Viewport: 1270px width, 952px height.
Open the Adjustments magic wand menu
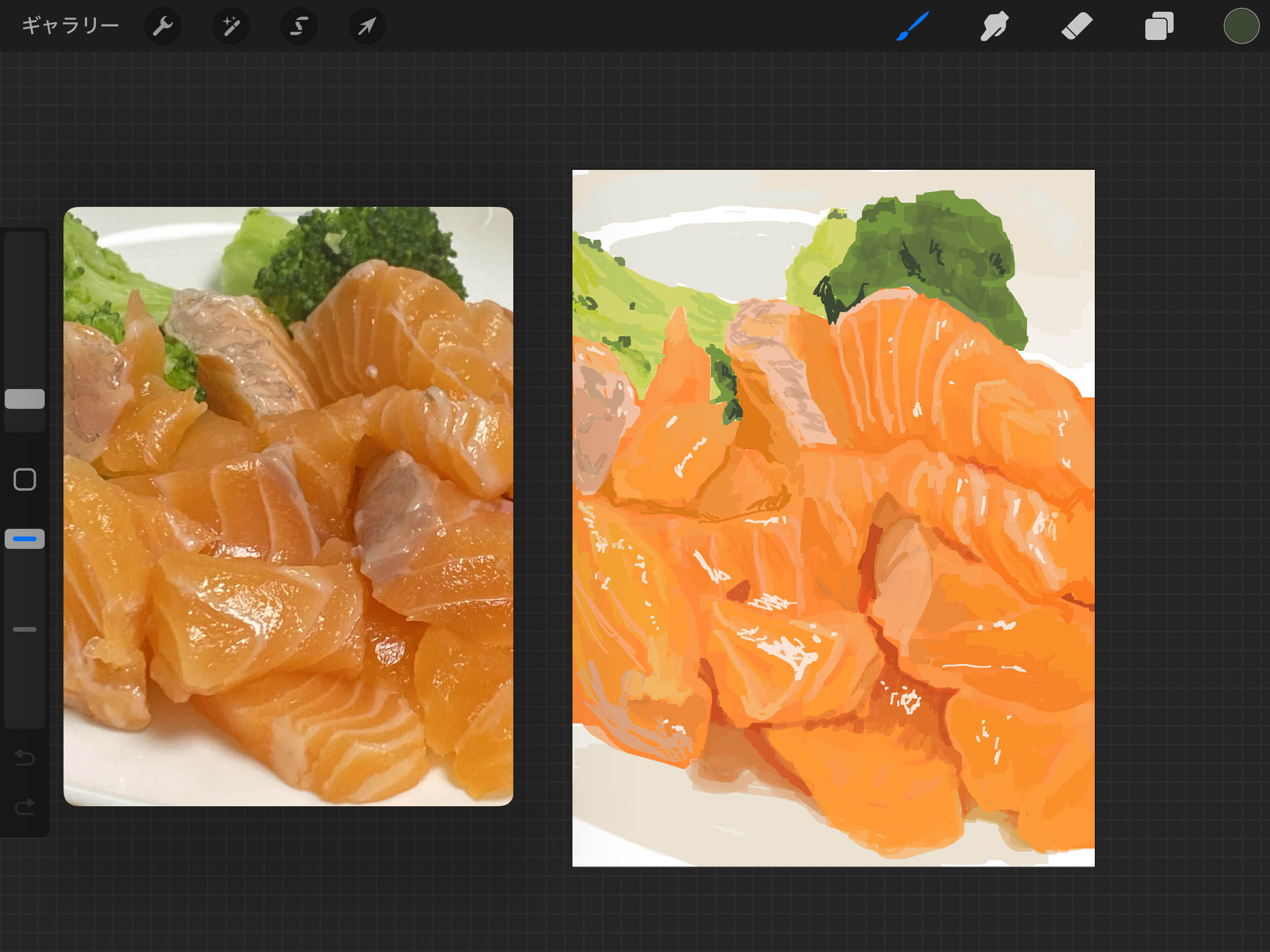point(230,26)
